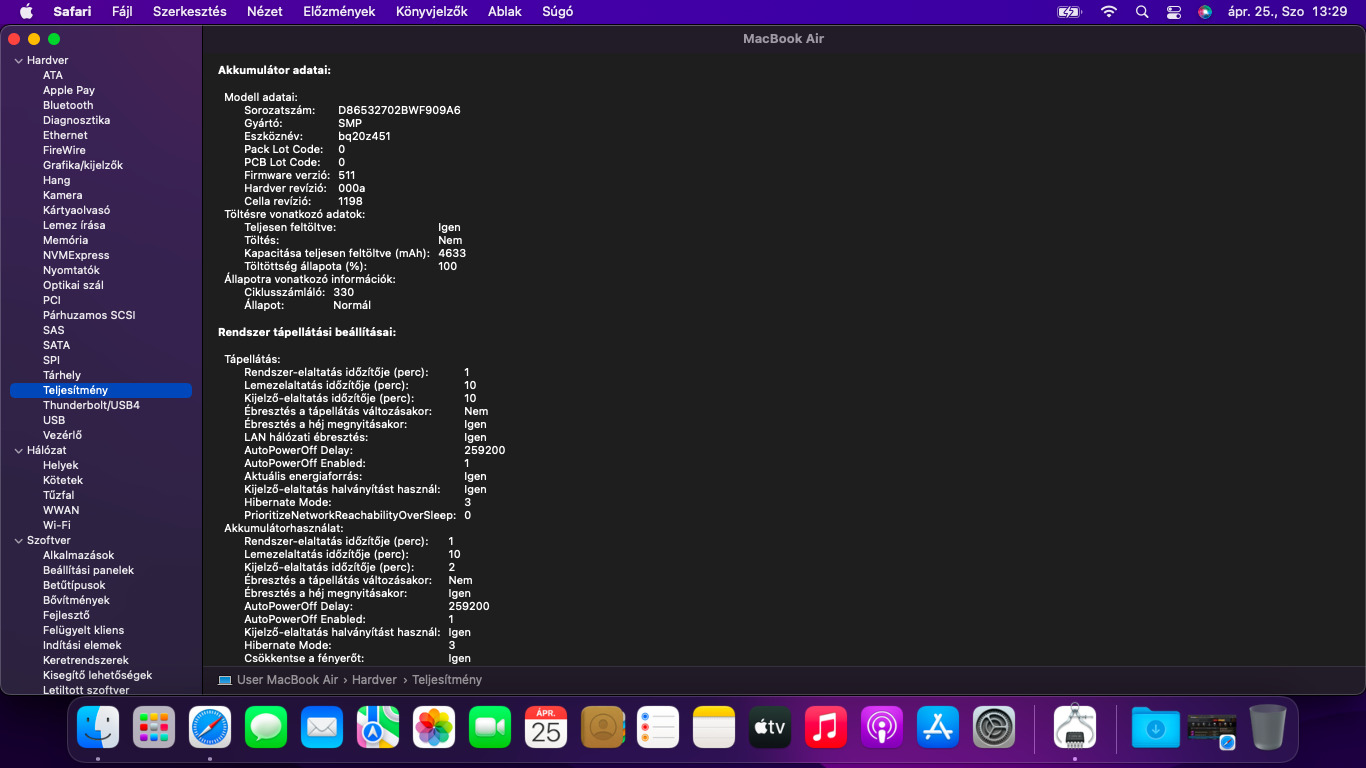The height and width of the screenshot is (768, 1366).
Task: Click Hardver in the path bar
Action: (x=375, y=680)
